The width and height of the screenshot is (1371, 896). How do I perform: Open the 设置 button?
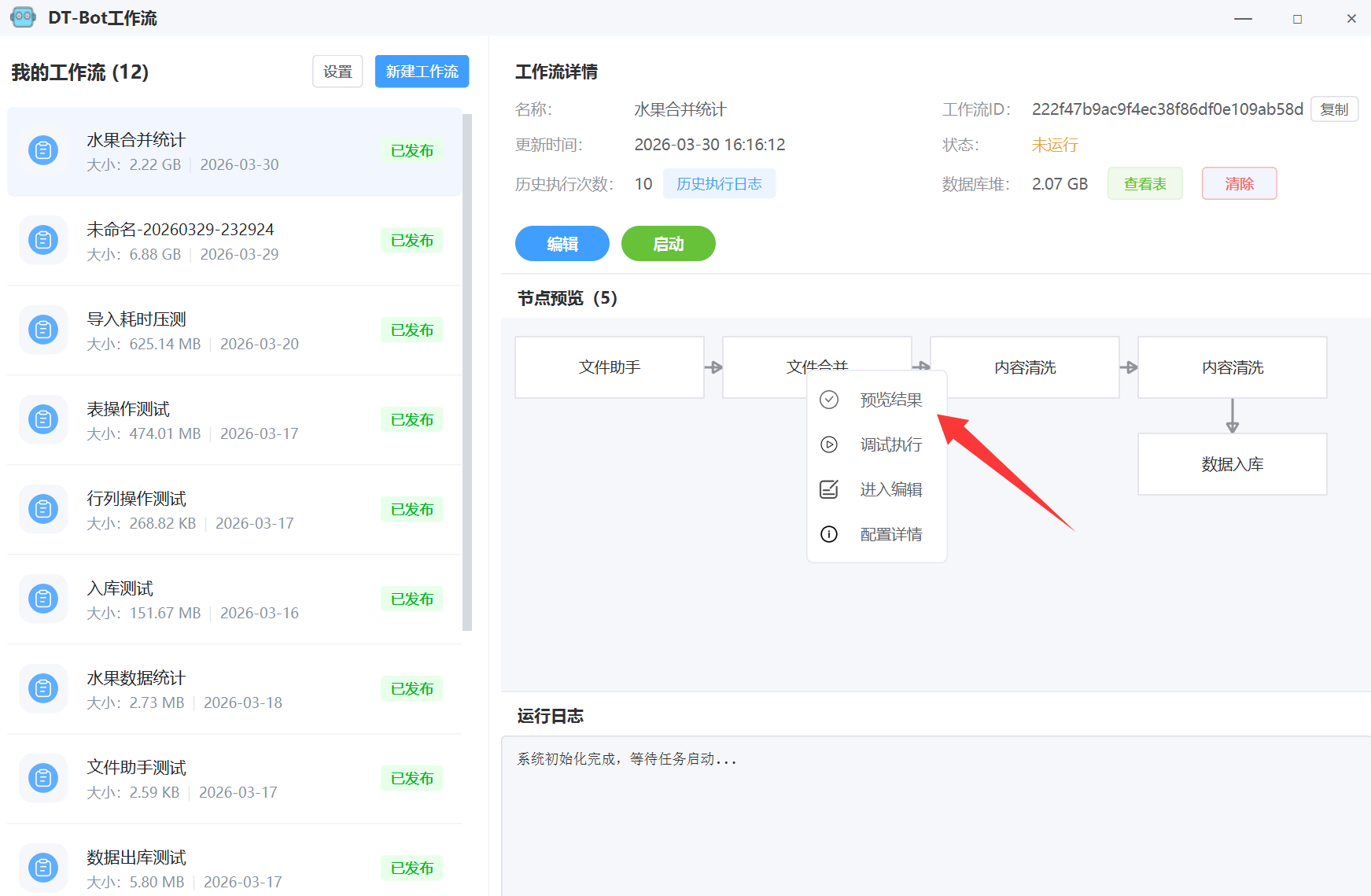coord(337,72)
